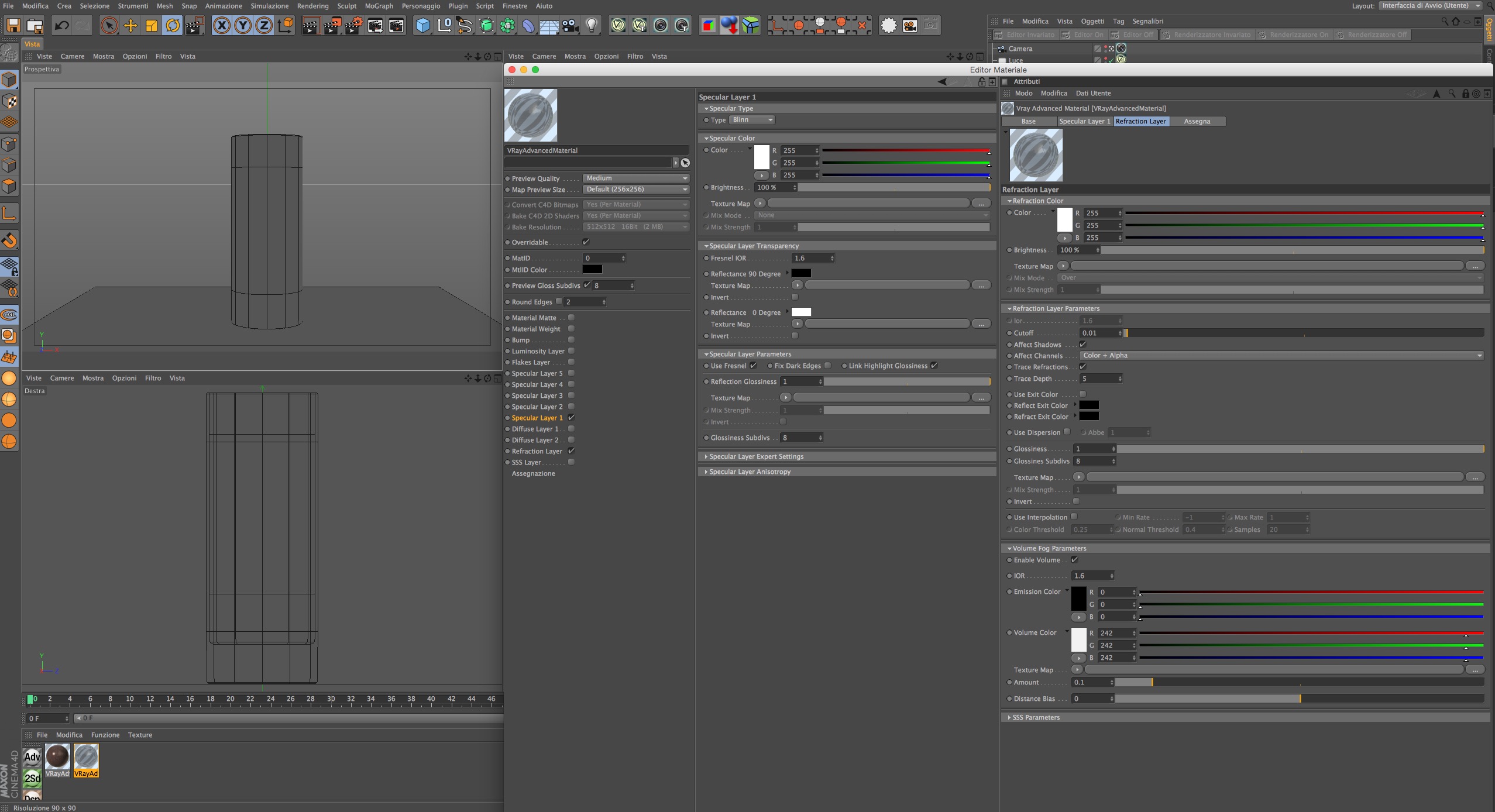Switch to the Specular Layer 1 tab
The image size is (1495, 812).
point(1084,121)
